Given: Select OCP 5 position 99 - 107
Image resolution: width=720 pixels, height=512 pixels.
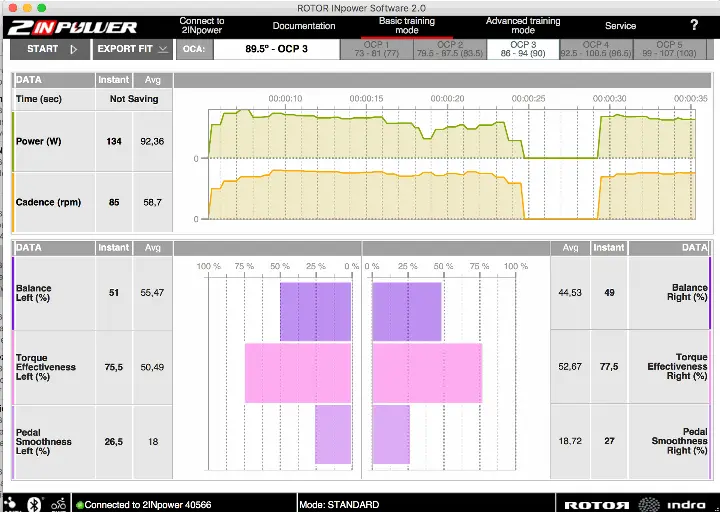Looking at the screenshot, I should 669,49.
